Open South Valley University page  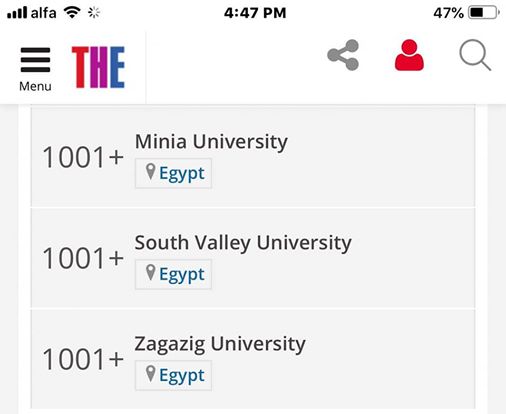pos(243,243)
